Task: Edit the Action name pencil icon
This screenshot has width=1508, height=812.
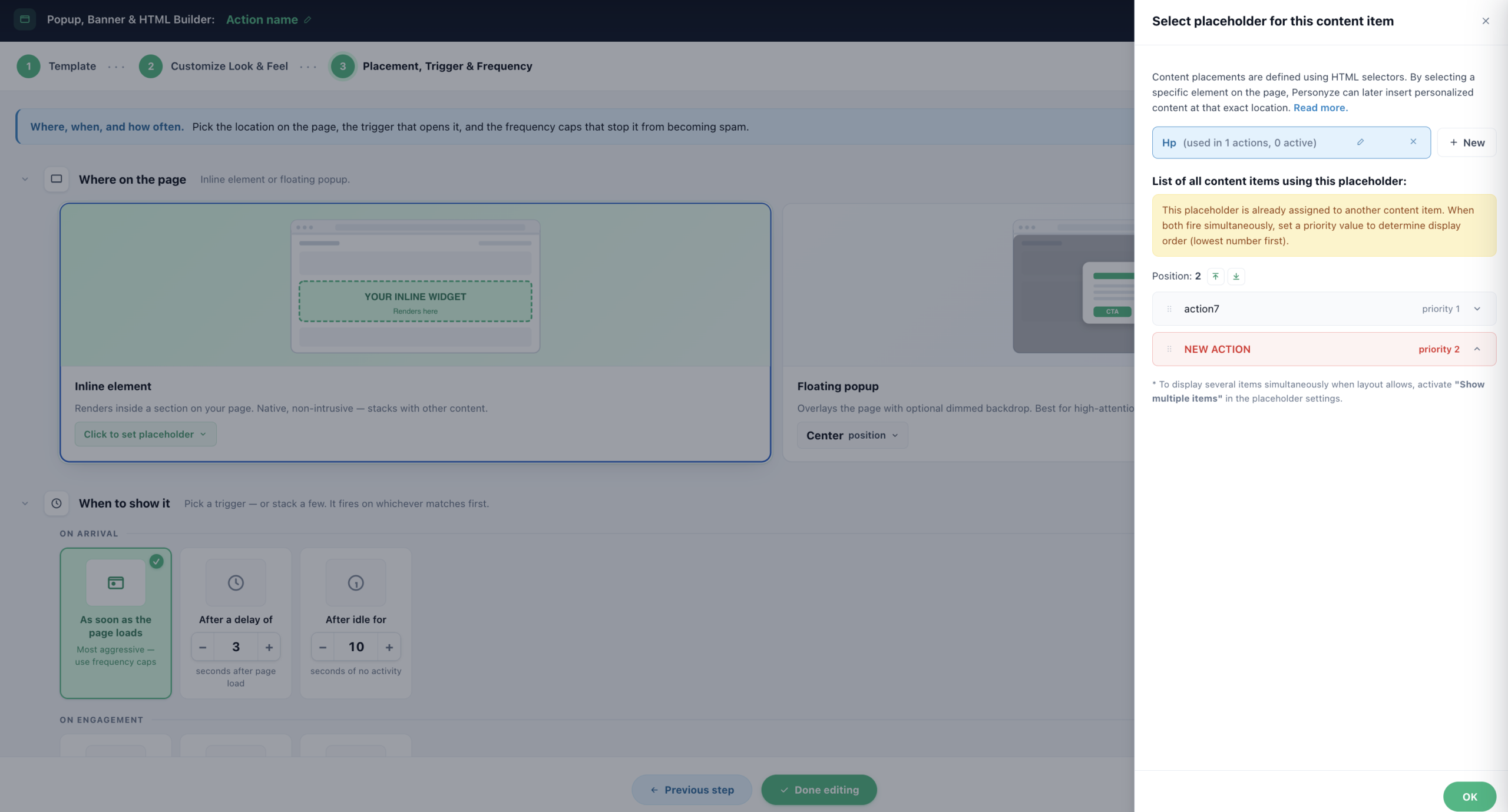Action: pos(307,20)
